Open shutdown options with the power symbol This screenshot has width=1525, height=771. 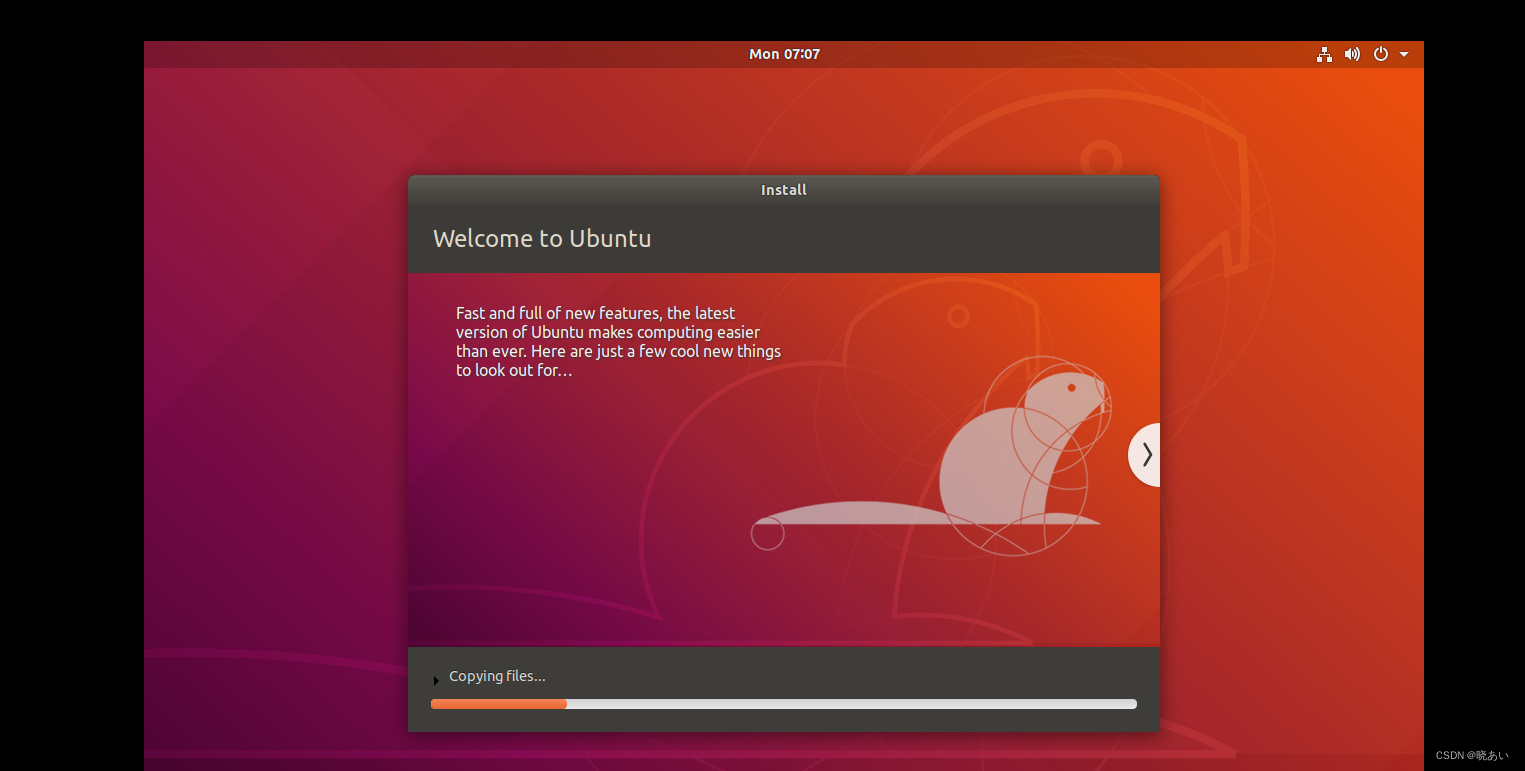(1381, 54)
